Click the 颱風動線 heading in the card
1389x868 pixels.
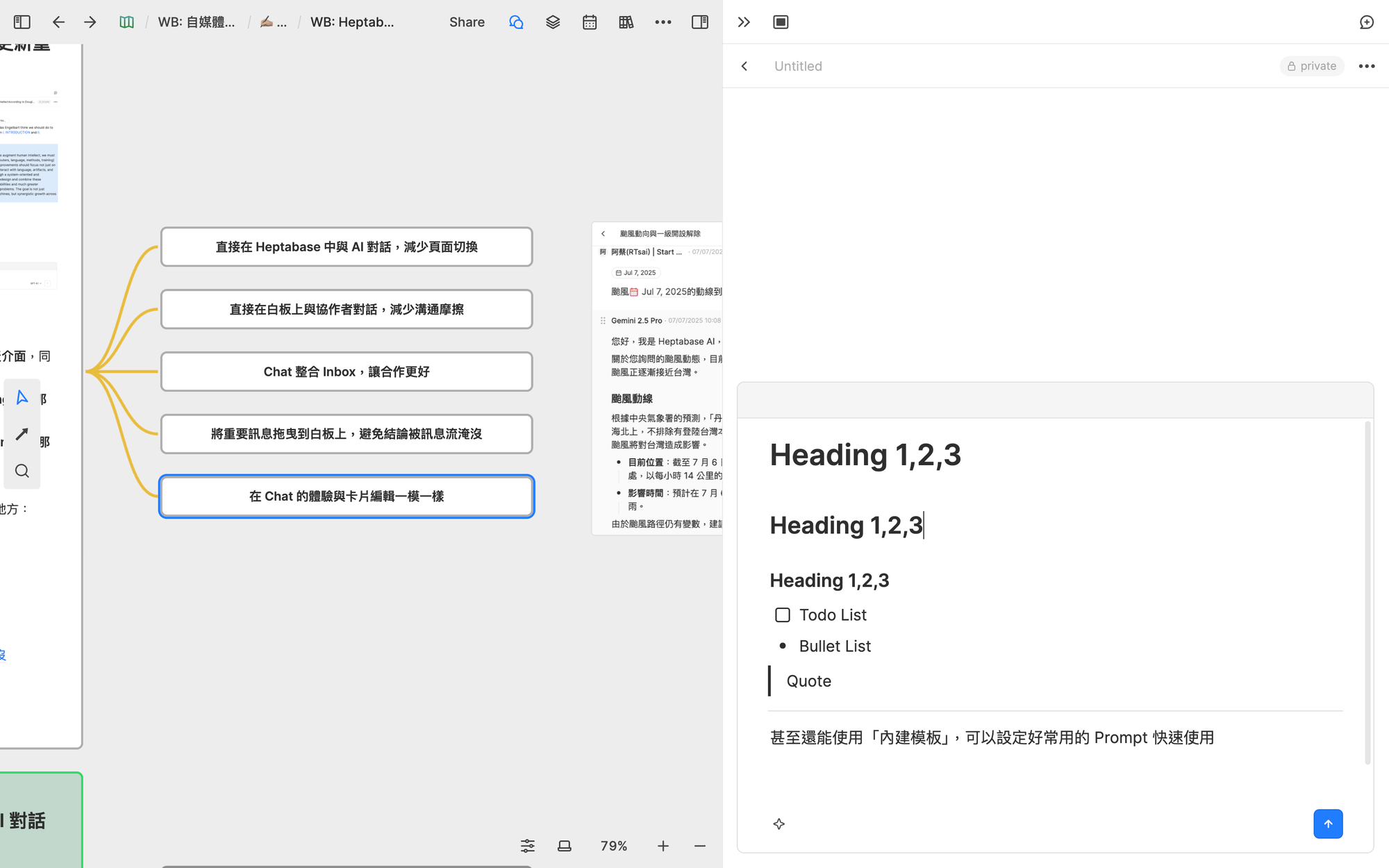[x=632, y=399]
